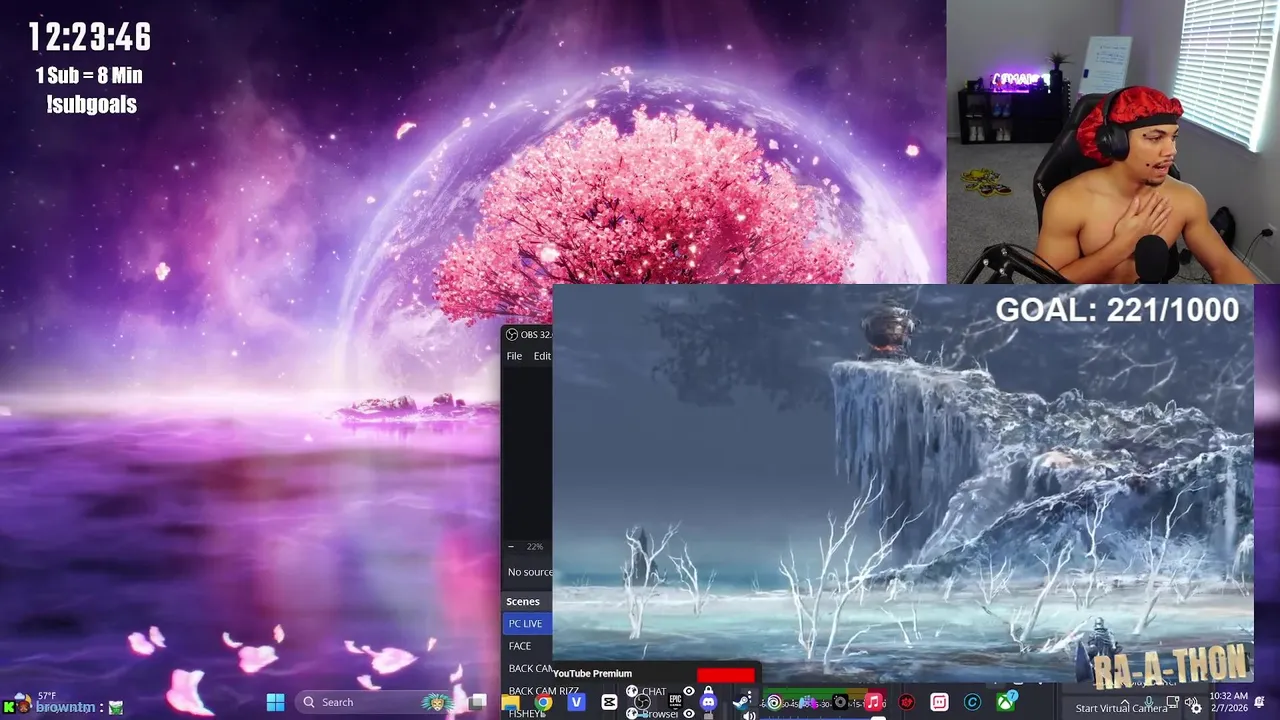Open the pink square taskbar app
The width and height of the screenshot is (1280, 720).
click(x=939, y=703)
